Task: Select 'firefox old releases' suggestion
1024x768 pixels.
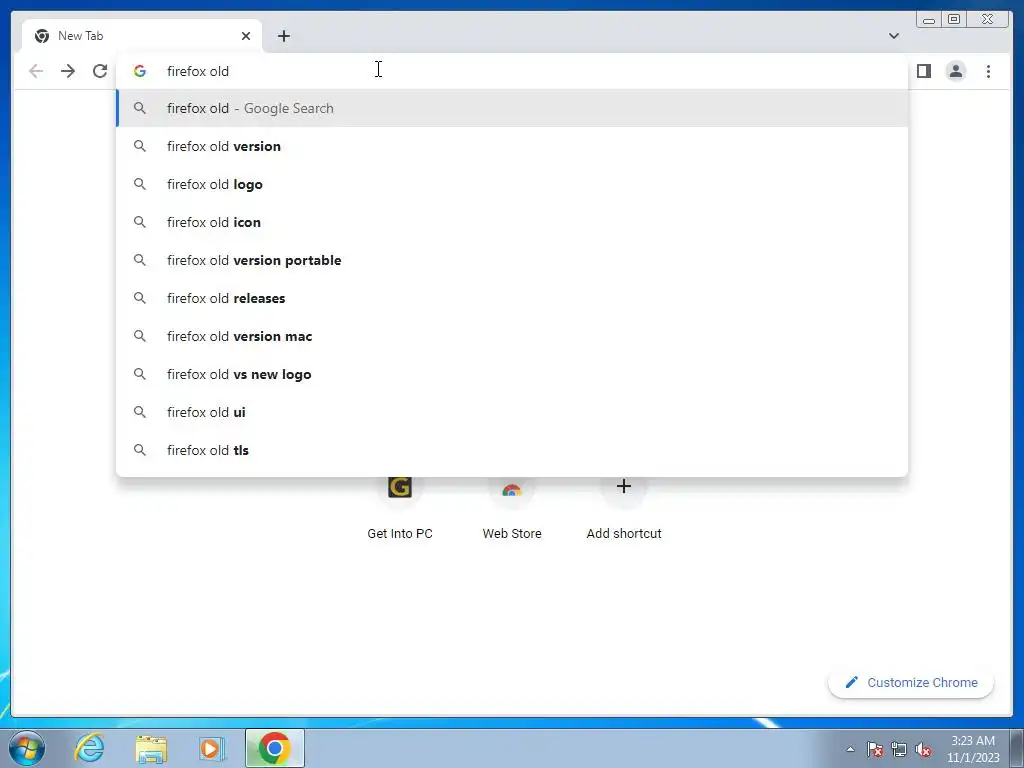Action: click(512, 298)
